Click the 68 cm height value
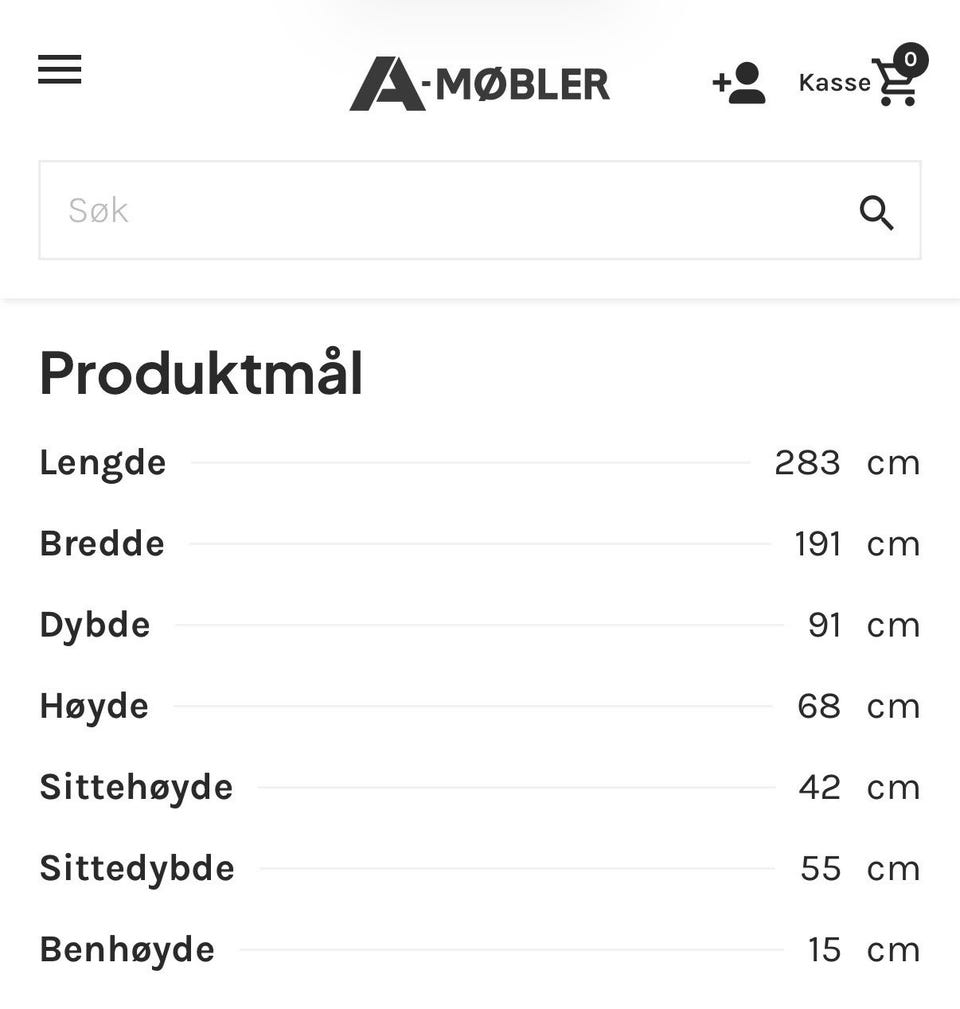This screenshot has height=1009, width=960. tap(858, 706)
